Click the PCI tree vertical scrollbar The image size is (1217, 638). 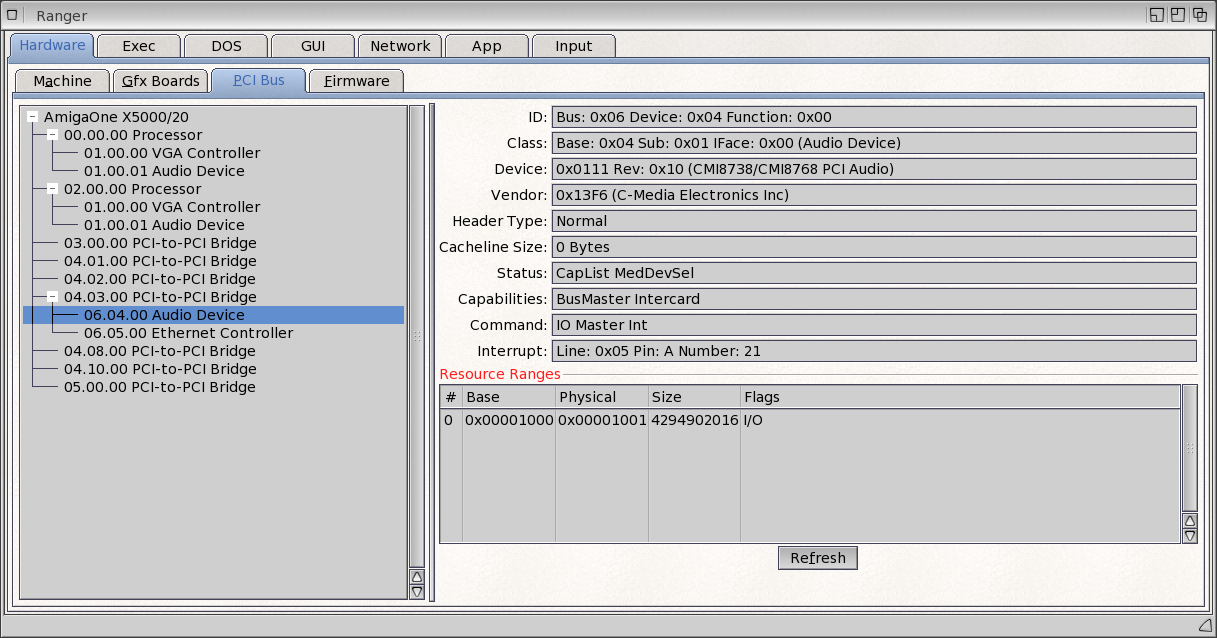417,335
